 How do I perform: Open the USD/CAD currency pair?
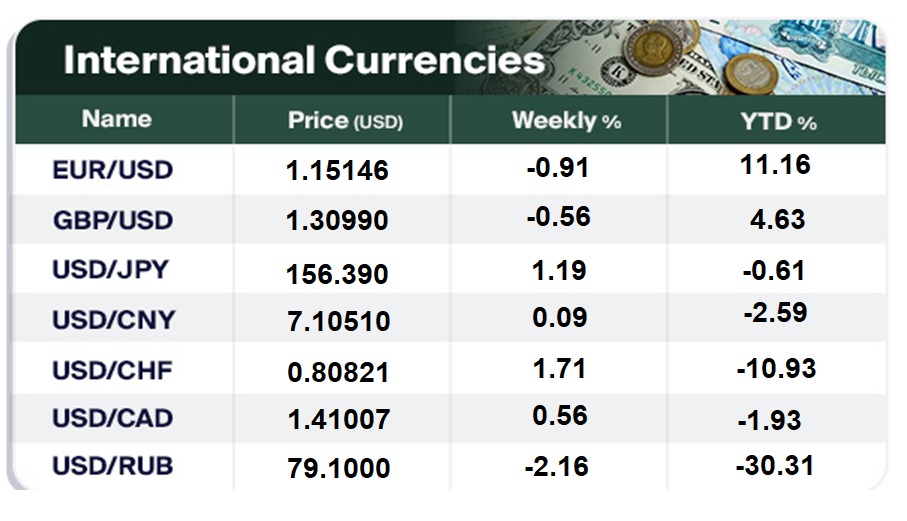coord(113,418)
